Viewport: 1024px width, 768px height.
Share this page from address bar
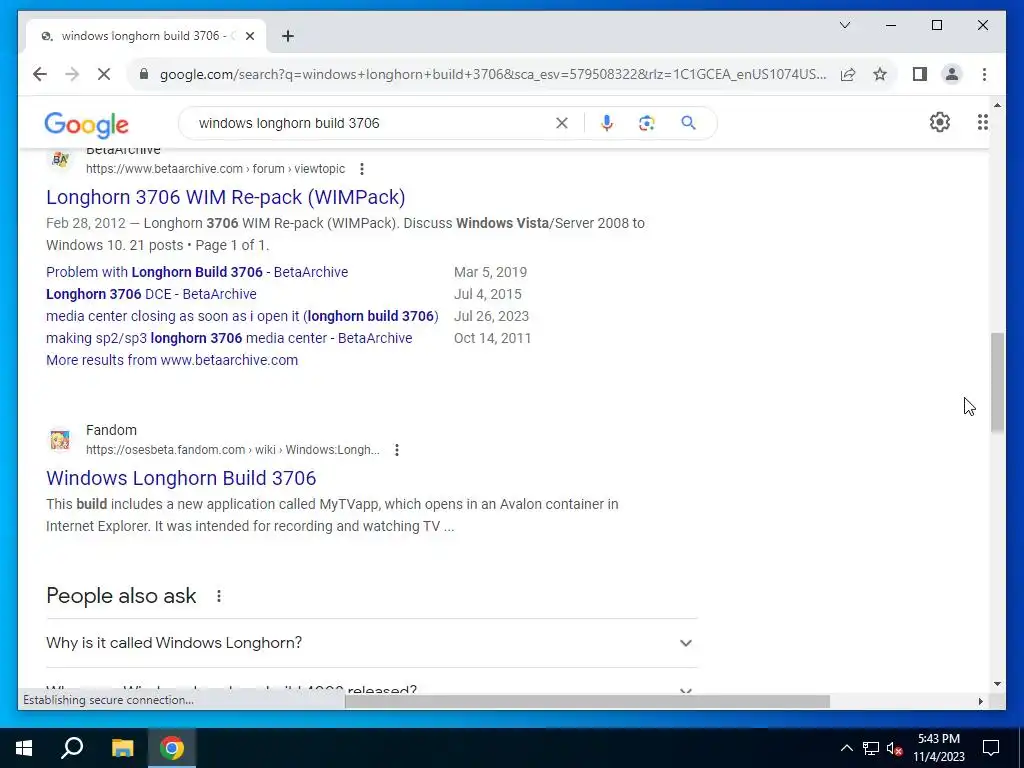848,74
